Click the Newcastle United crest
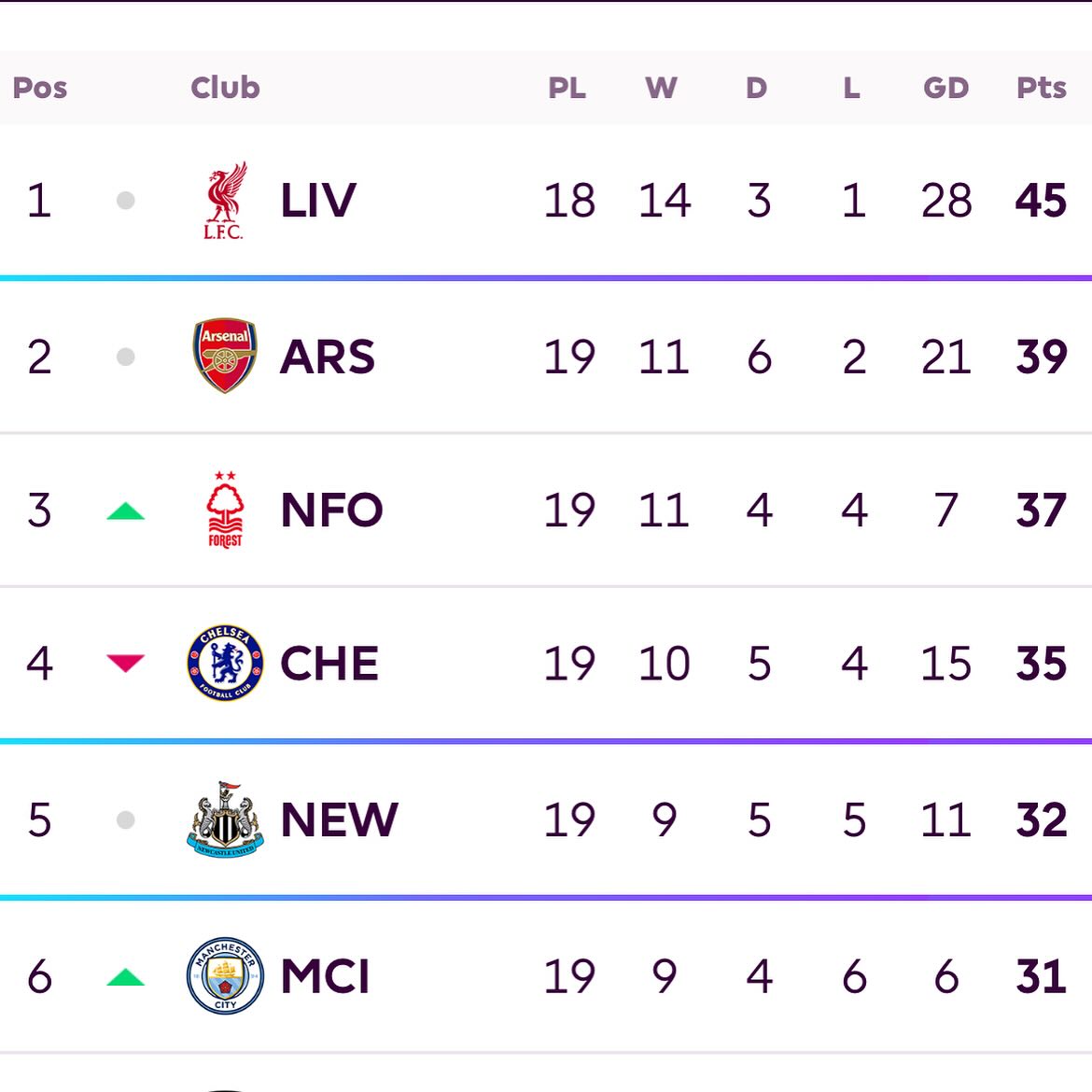Image resolution: width=1092 pixels, height=1092 pixels. coord(225,819)
